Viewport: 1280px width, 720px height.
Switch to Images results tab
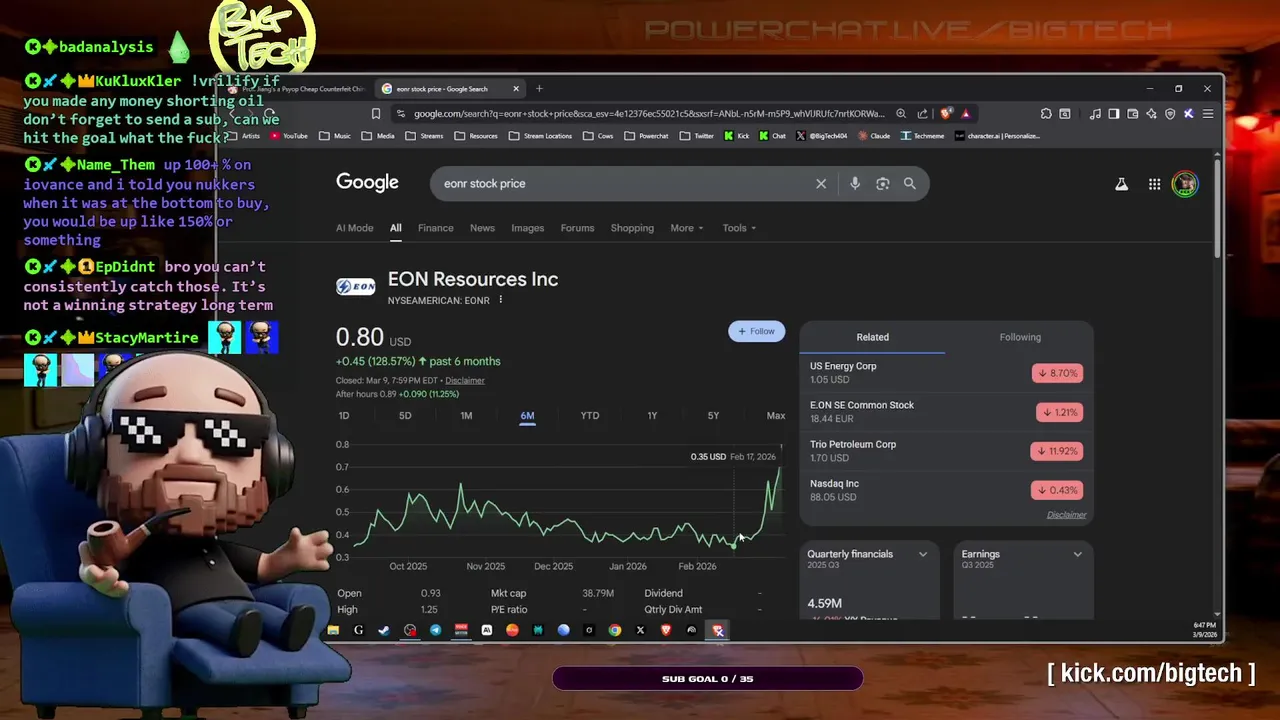(528, 228)
